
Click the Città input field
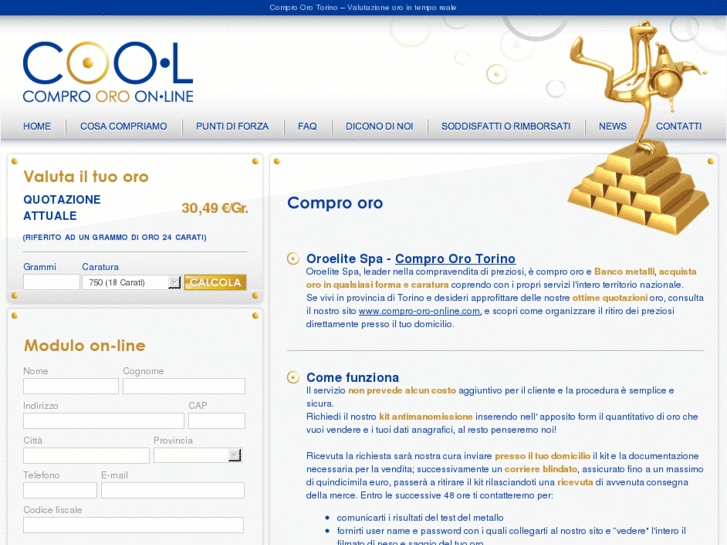(86, 455)
